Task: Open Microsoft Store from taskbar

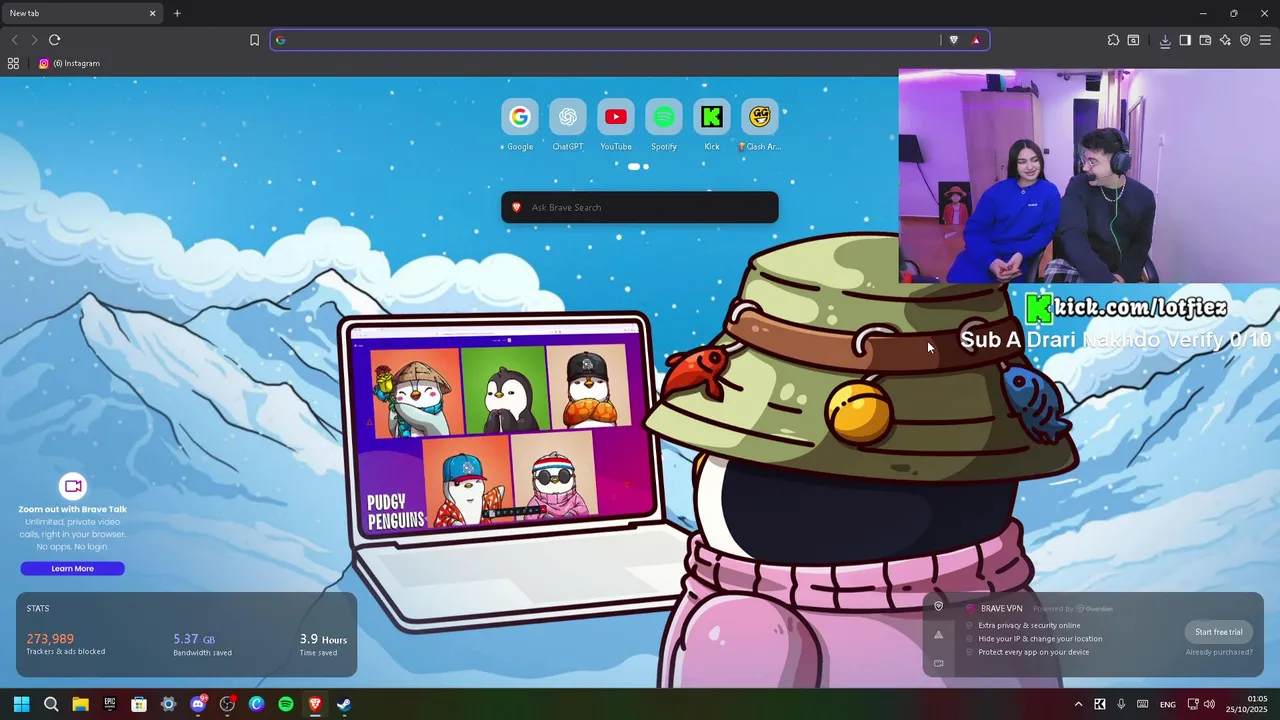Action: point(139,704)
